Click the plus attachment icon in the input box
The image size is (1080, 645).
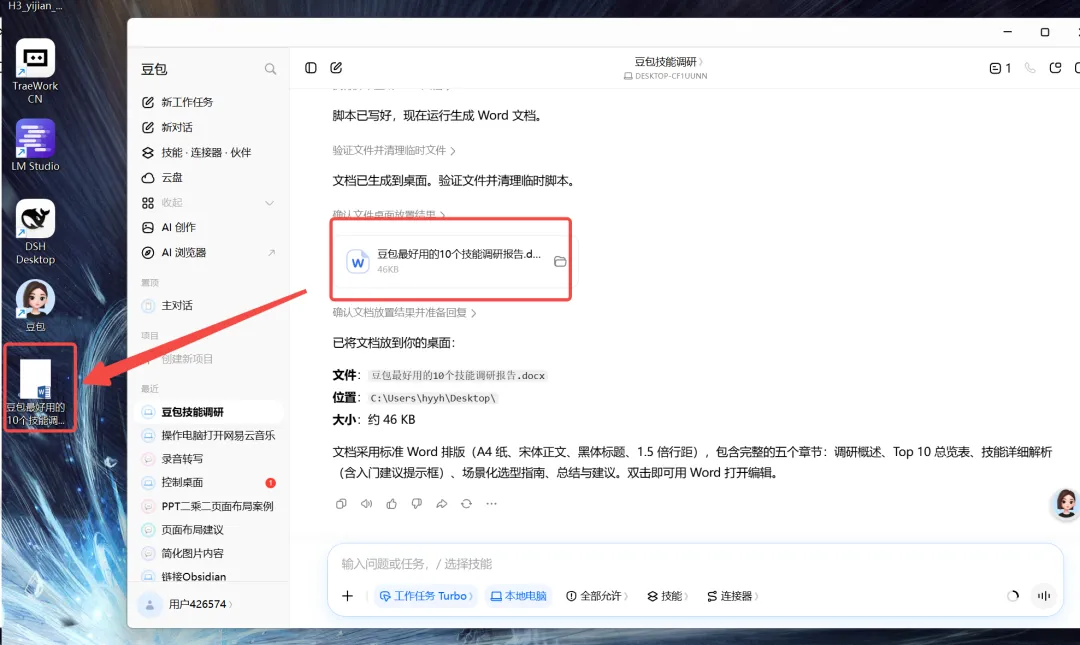point(347,596)
